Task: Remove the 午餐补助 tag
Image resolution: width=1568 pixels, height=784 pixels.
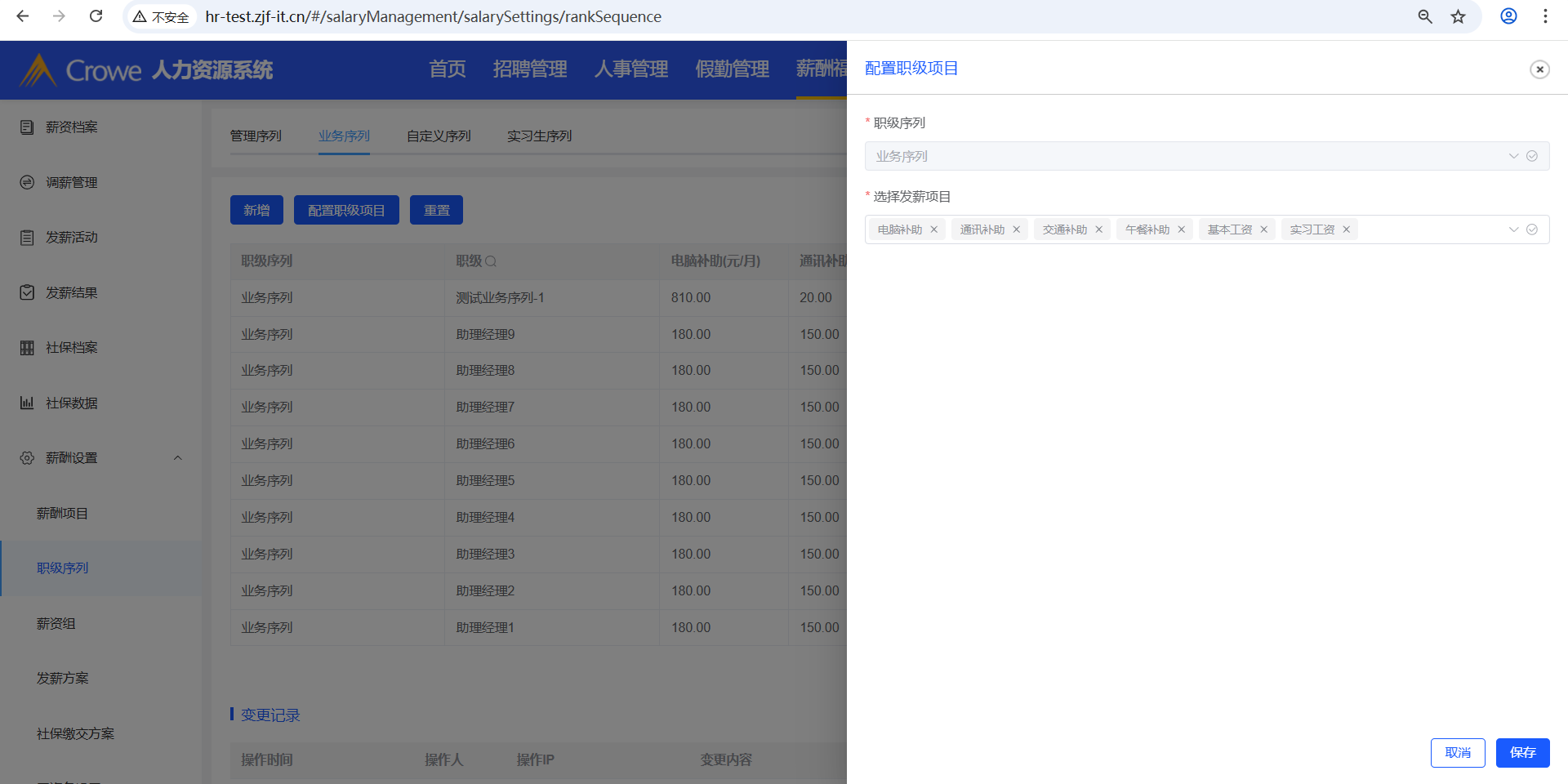Action: point(1181,229)
